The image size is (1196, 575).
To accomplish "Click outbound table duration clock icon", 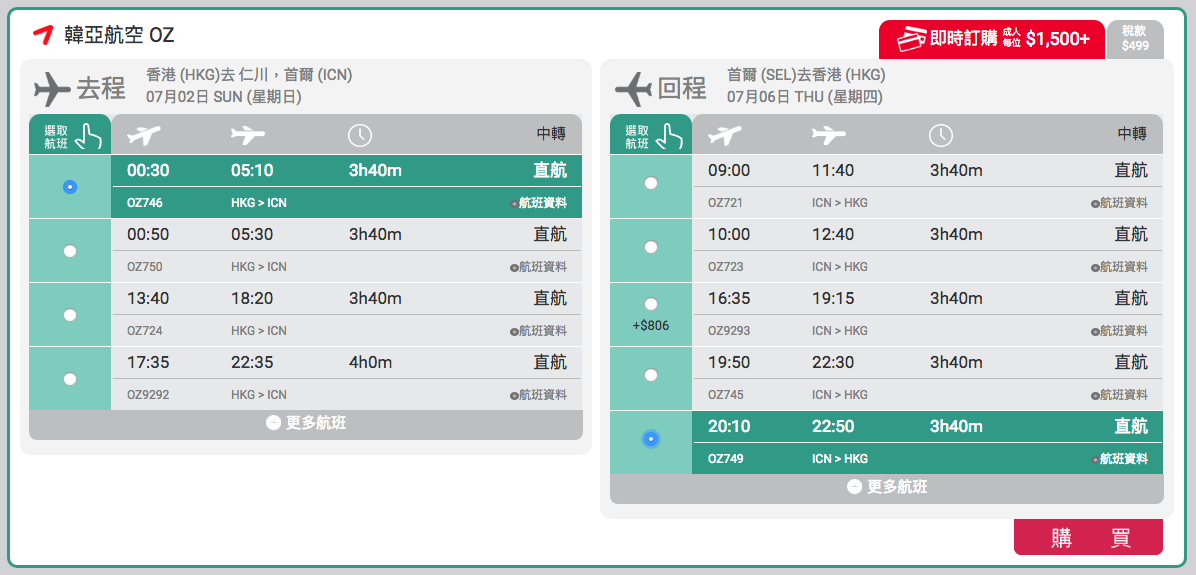I will (359, 136).
